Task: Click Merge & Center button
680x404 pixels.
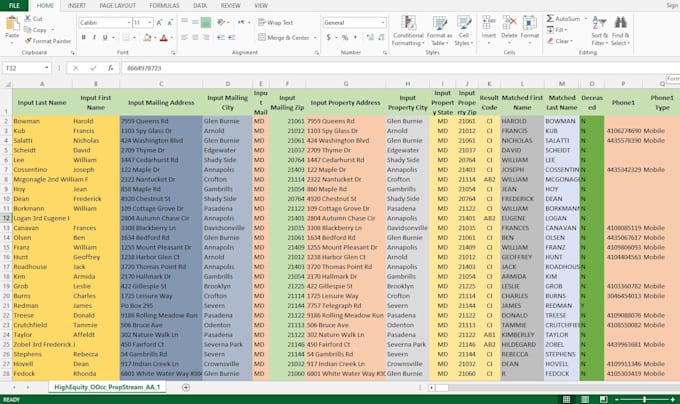Action: click(284, 38)
